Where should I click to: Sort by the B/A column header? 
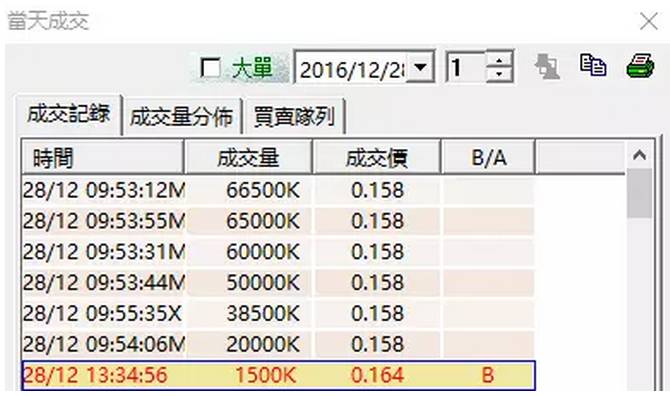pos(488,157)
